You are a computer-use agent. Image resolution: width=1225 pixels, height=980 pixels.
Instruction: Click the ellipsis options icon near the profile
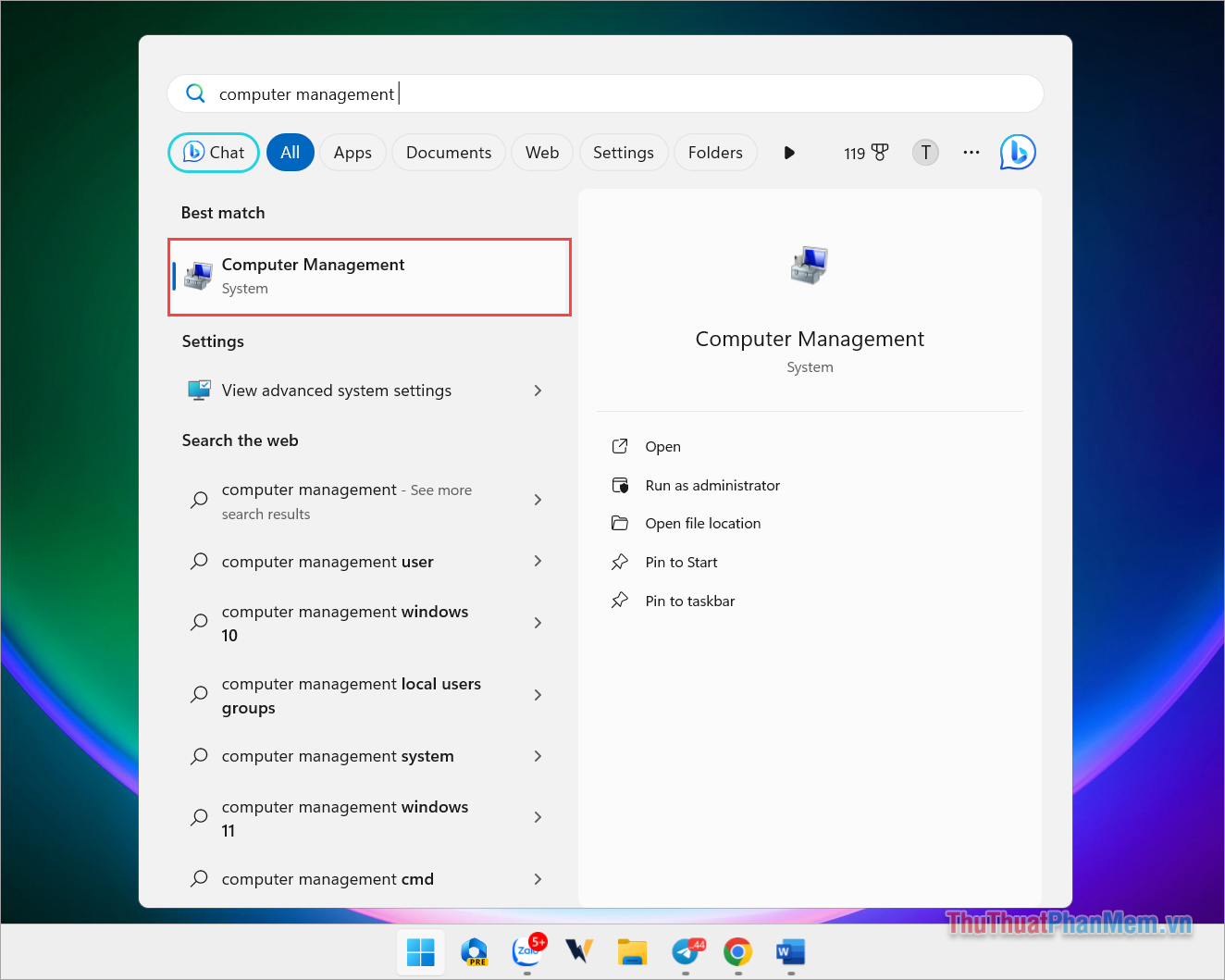tap(971, 152)
